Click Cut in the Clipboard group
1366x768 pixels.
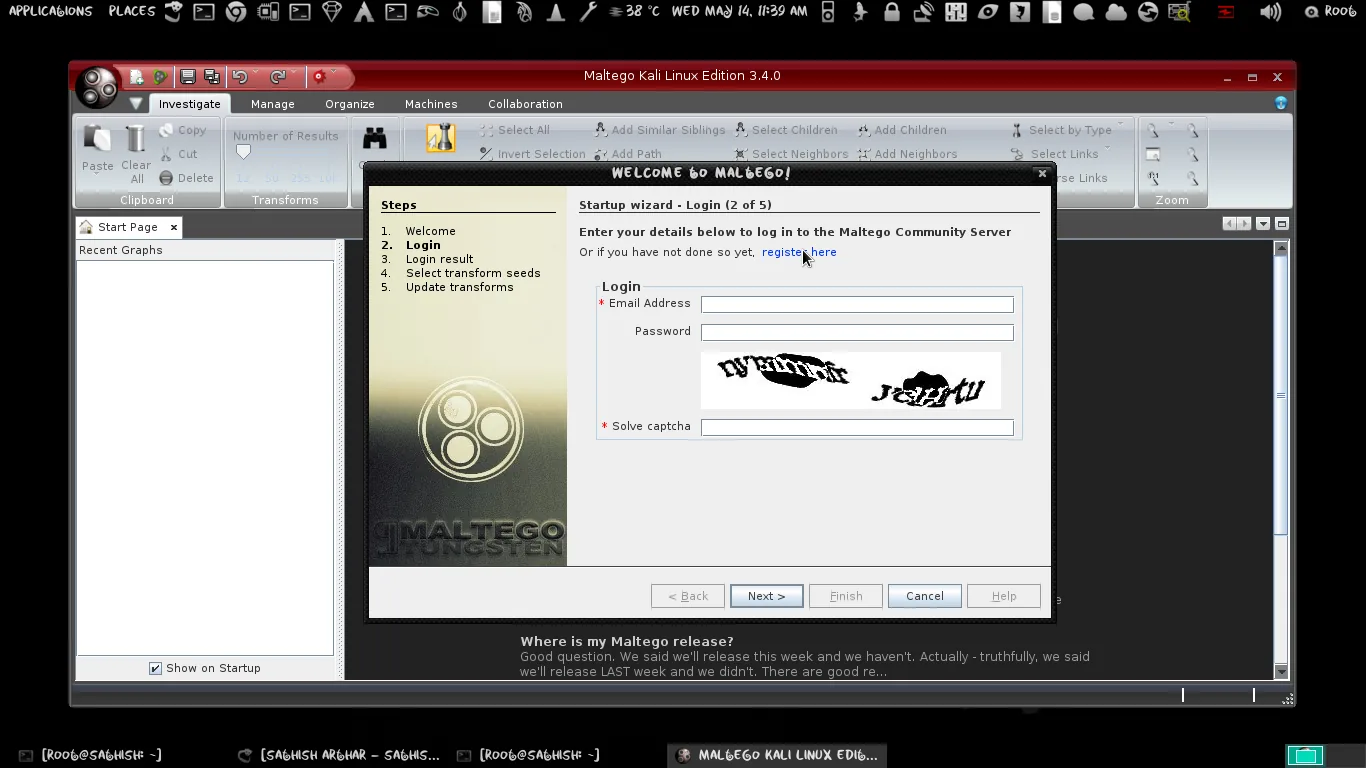point(179,154)
